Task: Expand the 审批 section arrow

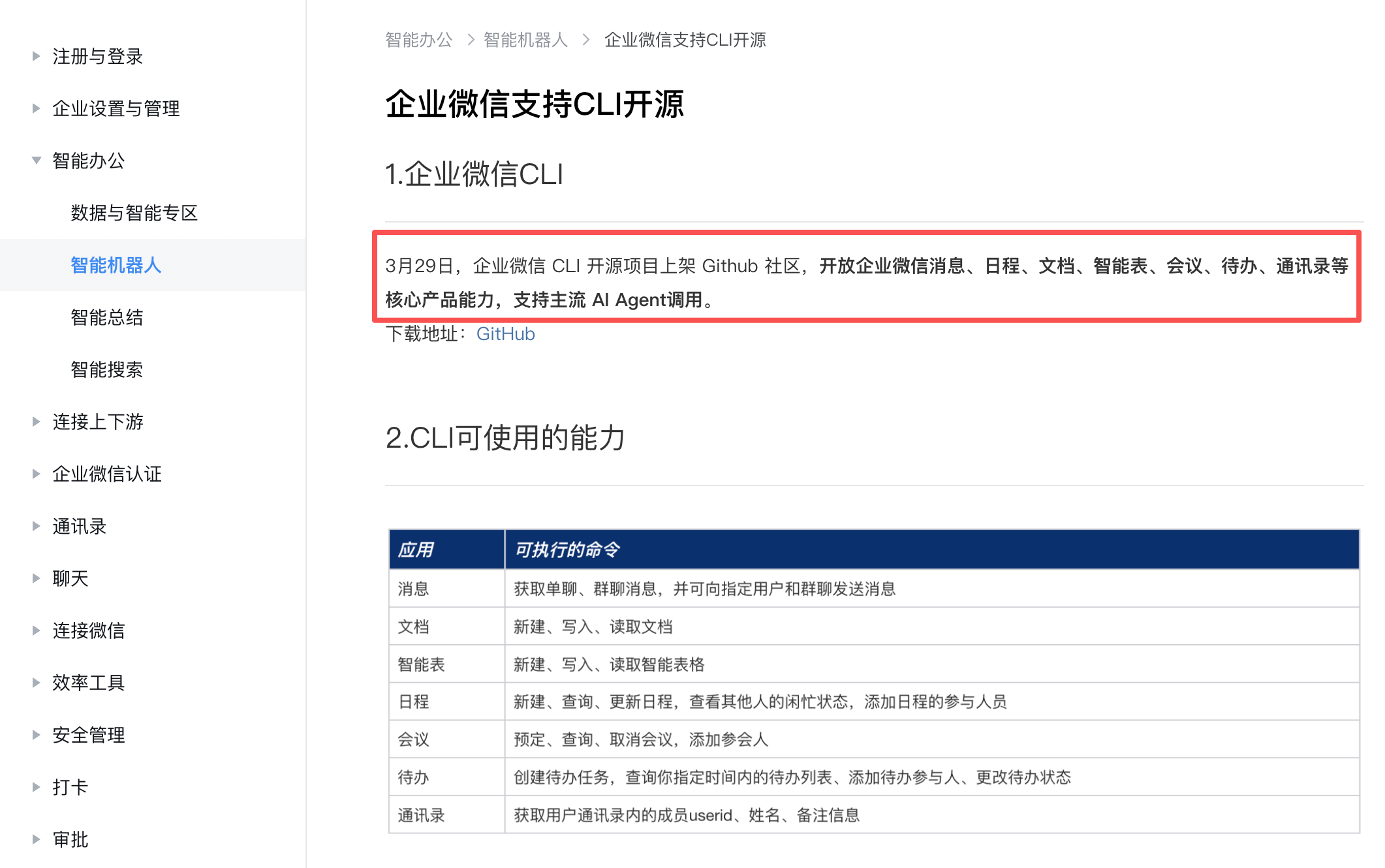Action: pyautogui.click(x=37, y=839)
